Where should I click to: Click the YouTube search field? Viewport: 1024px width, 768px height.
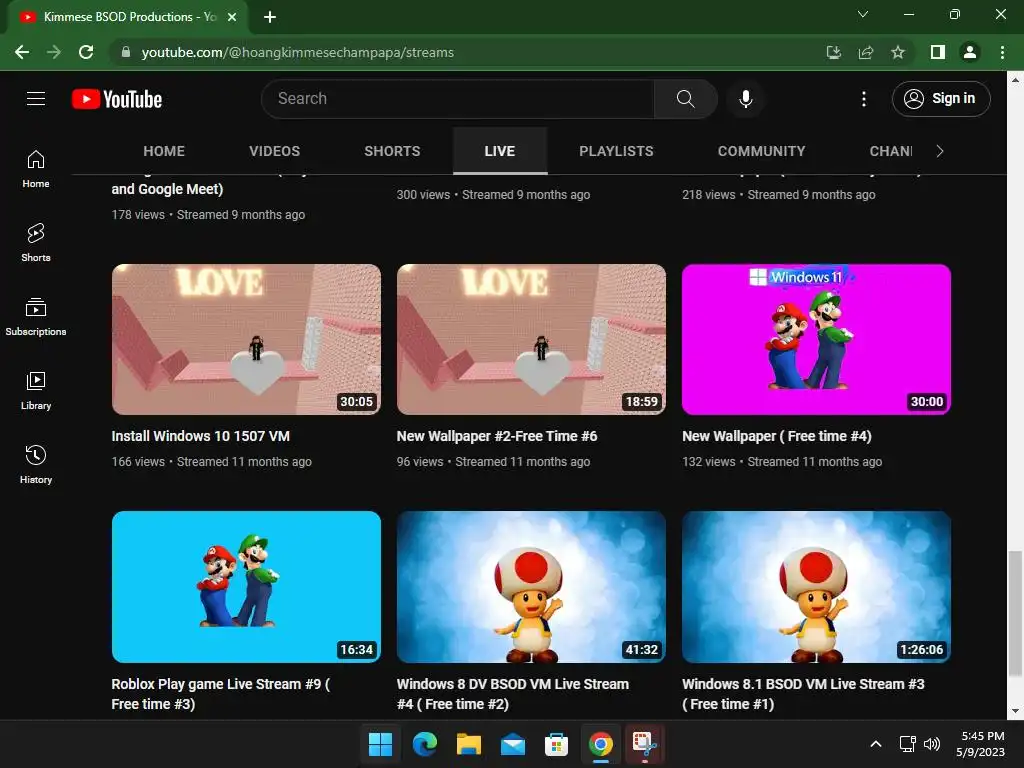click(x=458, y=99)
